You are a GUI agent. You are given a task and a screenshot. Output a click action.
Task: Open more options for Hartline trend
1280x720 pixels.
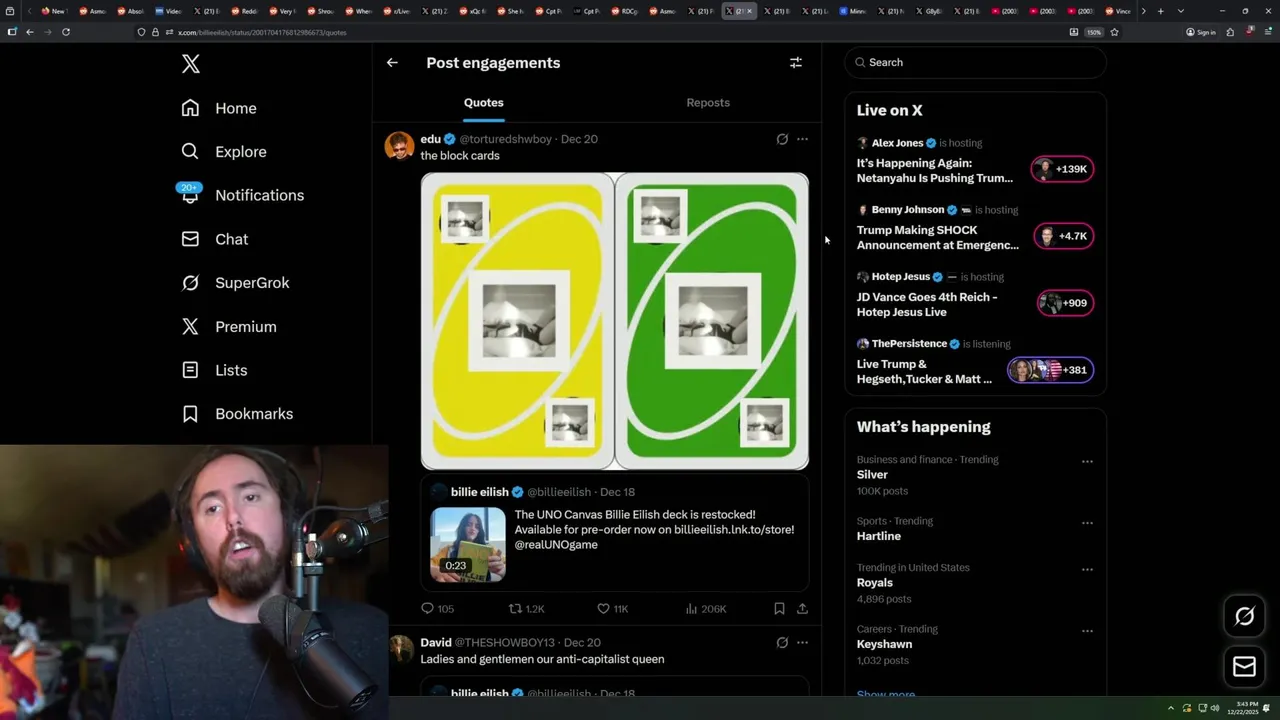[1087, 523]
